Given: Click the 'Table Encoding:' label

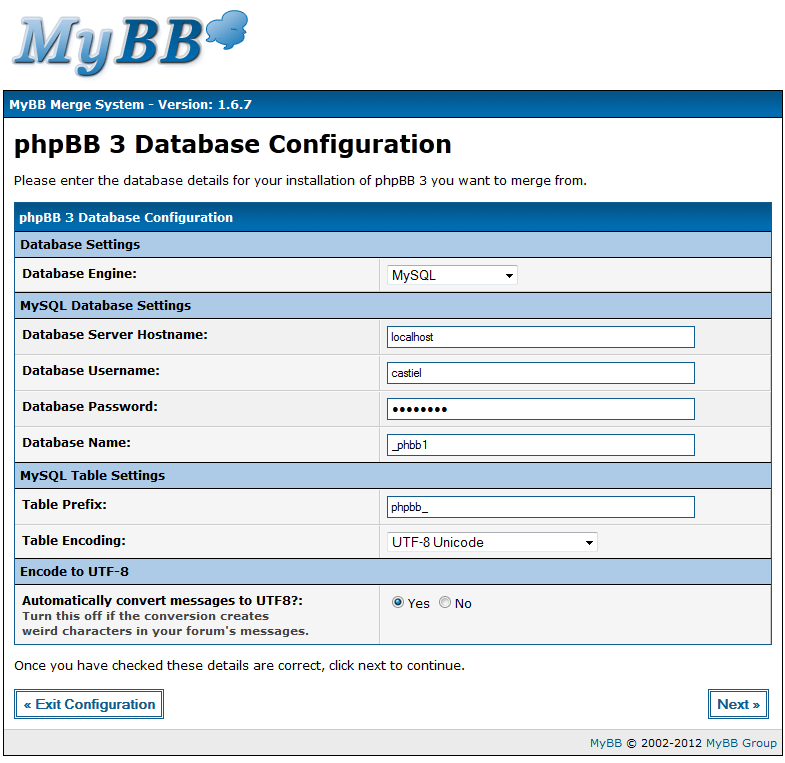Looking at the screenshot, I should point(74,541).
